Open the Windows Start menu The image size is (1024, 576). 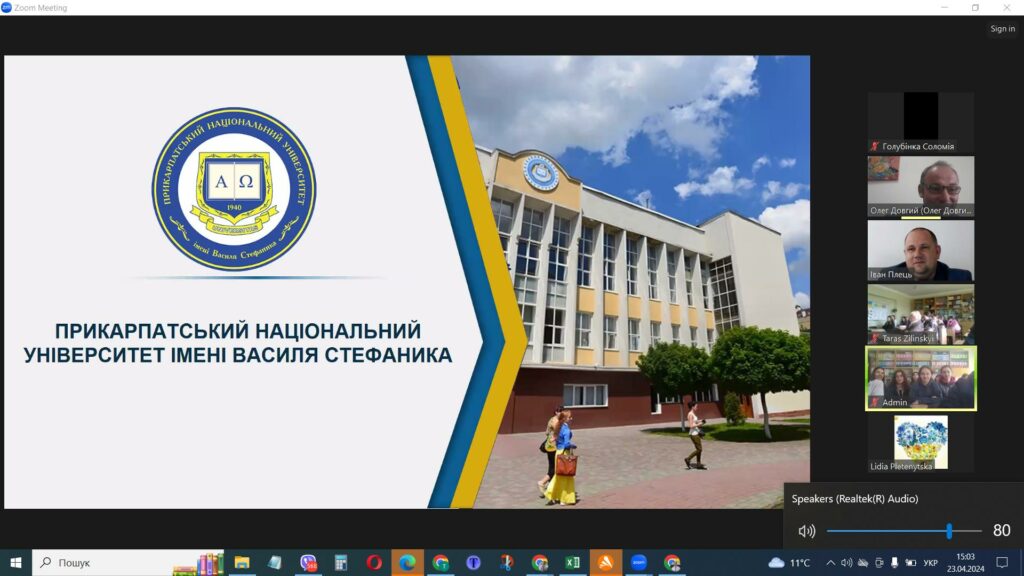(x=16, y=563)
